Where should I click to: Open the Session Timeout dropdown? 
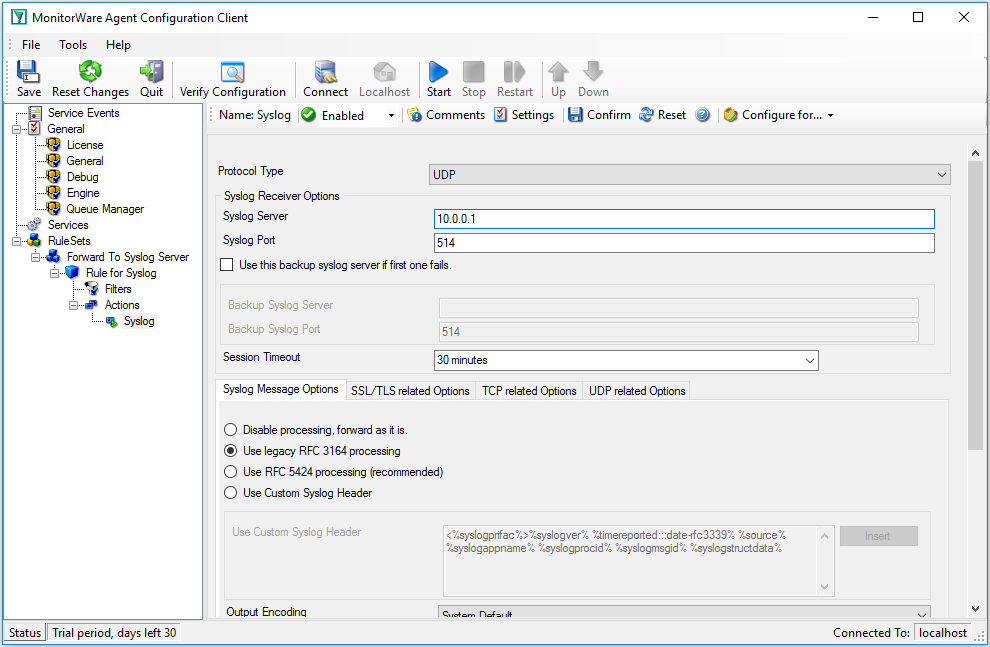click(x=626, y=360)
